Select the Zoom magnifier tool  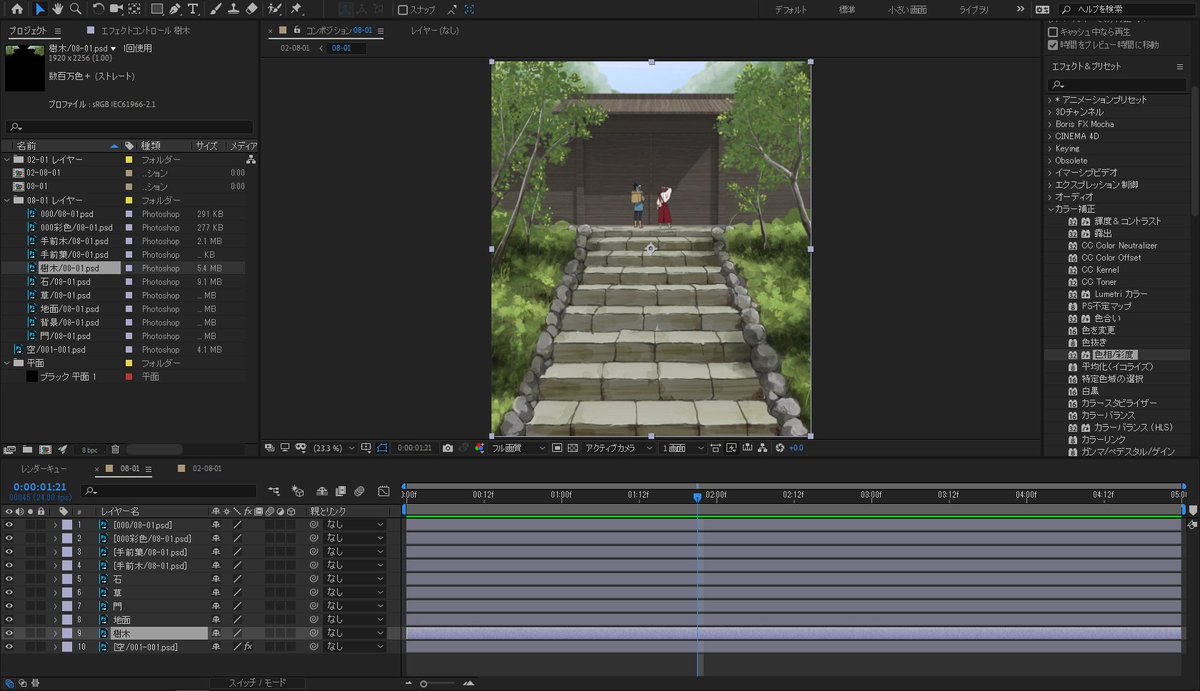pyautogui.click(x=75, y=9)
